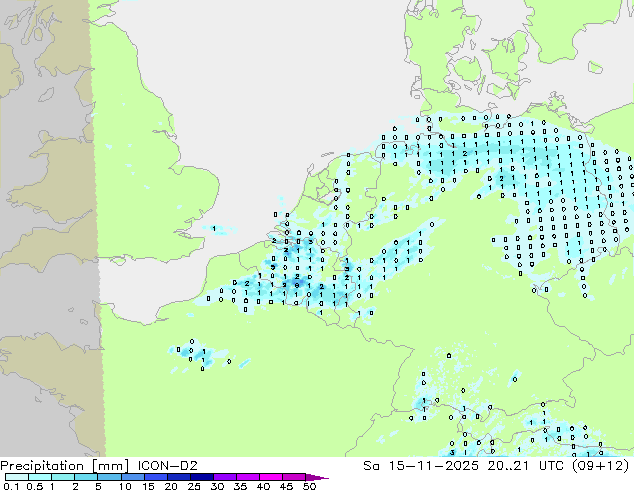Viewport: 634px width, 490px height.
Task: Click the 1–2 mm legend color swatch
Action: (63, 477)
